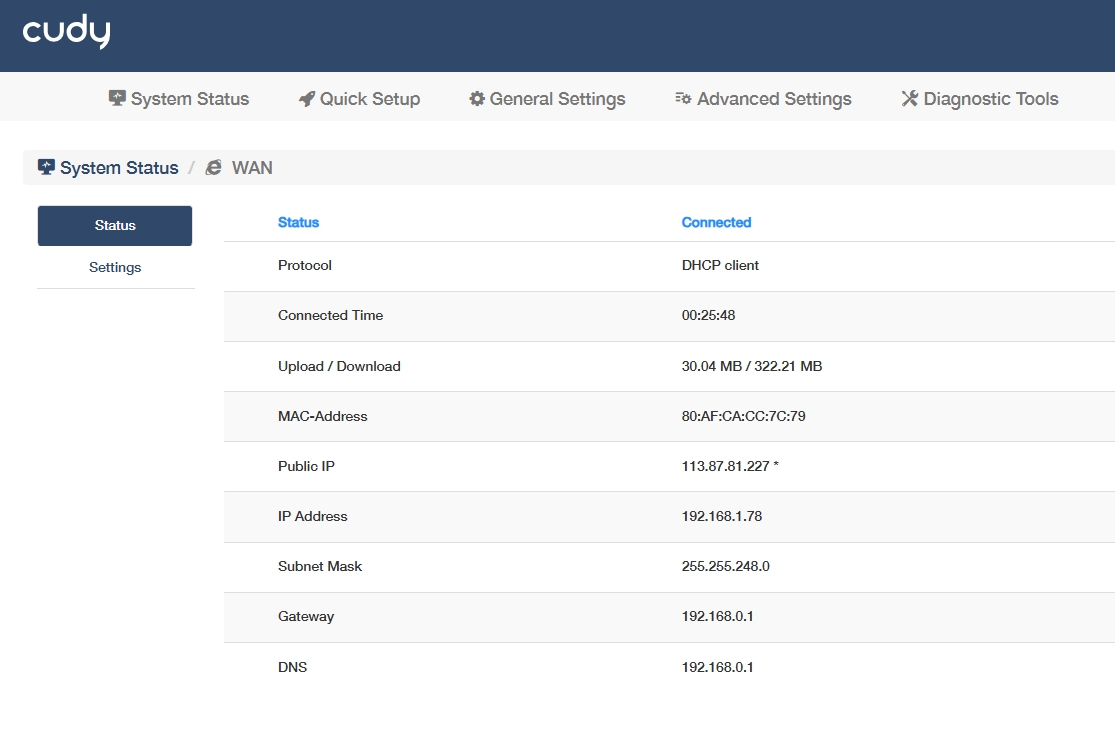Click the MAC-Address value 80:AF:CA:CC:7C:79
Image resolution: width=1115 pixels, height=731 pixels.
pyautogui.click(x=743, y=416)
